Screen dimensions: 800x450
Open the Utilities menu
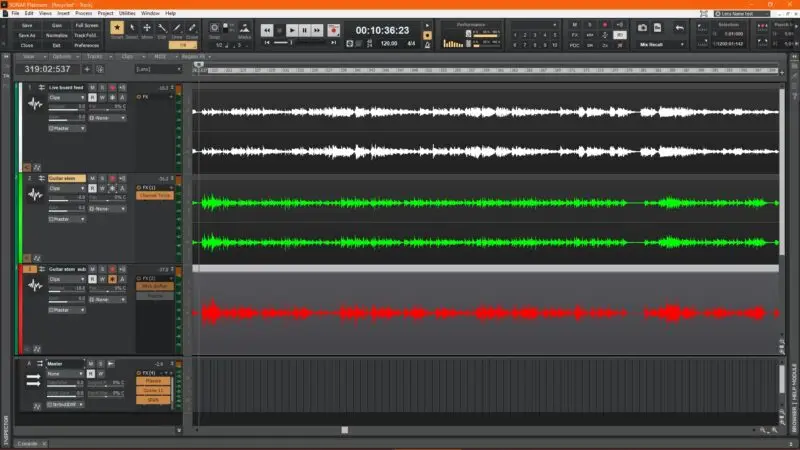coord(126,13)
